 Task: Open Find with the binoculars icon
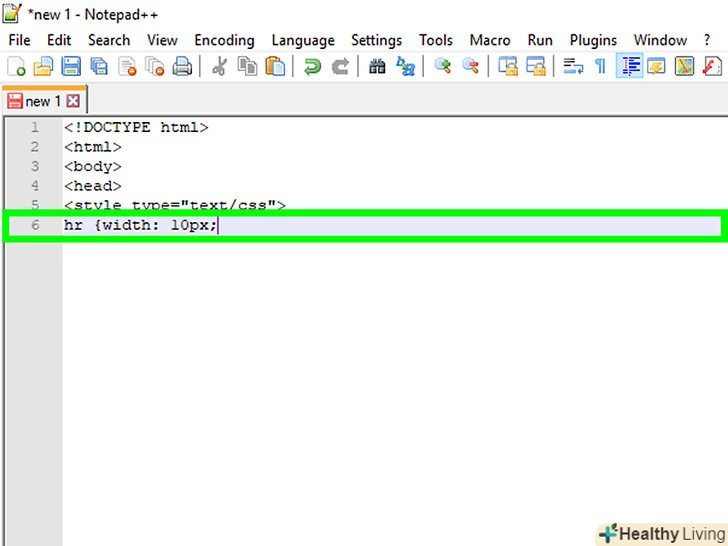[x=377, y=66]
